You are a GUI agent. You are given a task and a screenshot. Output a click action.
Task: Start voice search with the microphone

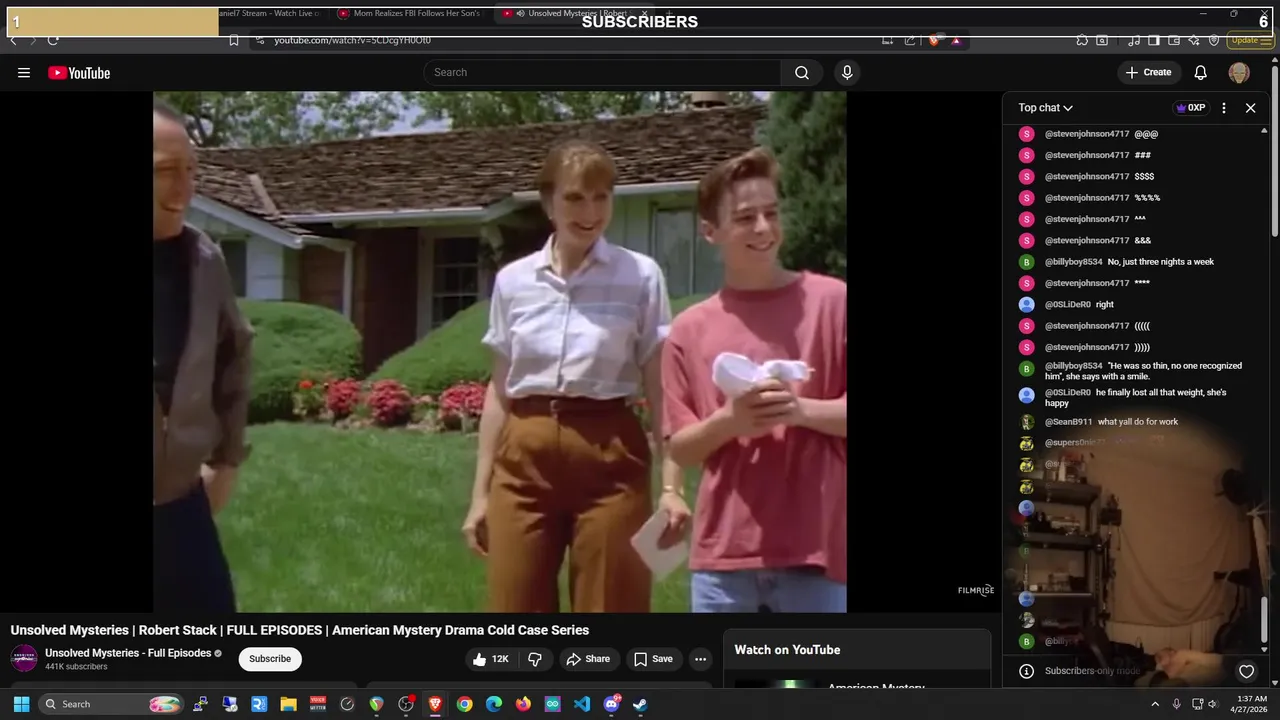pos(847,72)
